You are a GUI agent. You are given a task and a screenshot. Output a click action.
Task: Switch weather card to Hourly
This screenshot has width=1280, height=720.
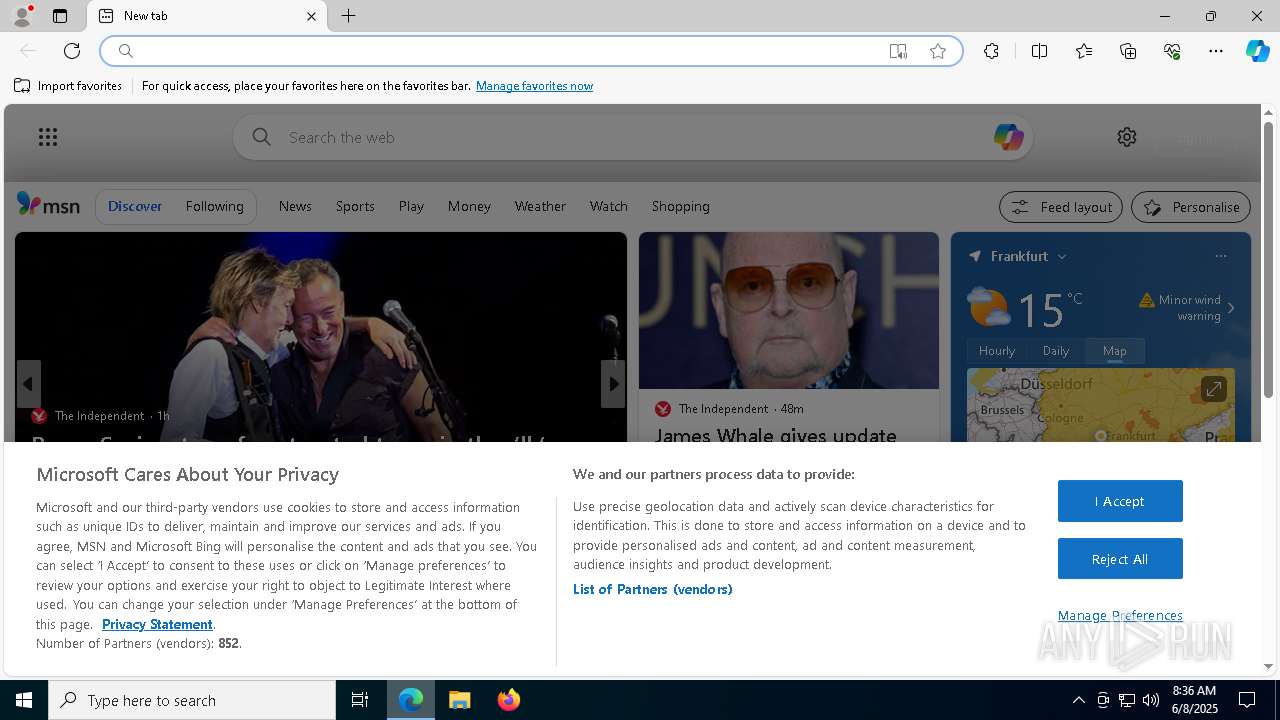tap(996, 351)
